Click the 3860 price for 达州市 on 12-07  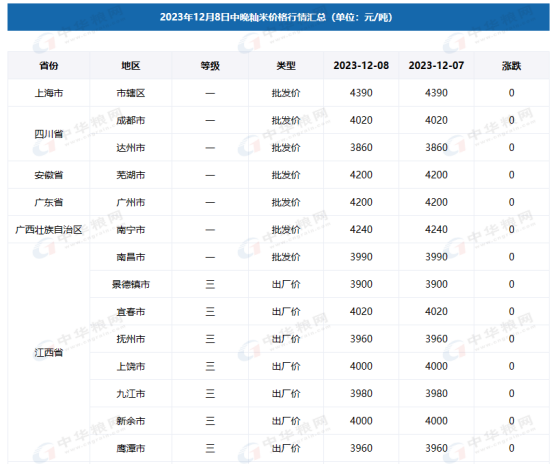pos(436,147)
